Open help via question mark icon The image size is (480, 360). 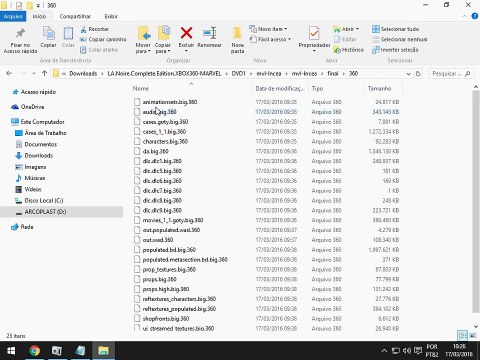pyautogui.click(x=475, y=16)
